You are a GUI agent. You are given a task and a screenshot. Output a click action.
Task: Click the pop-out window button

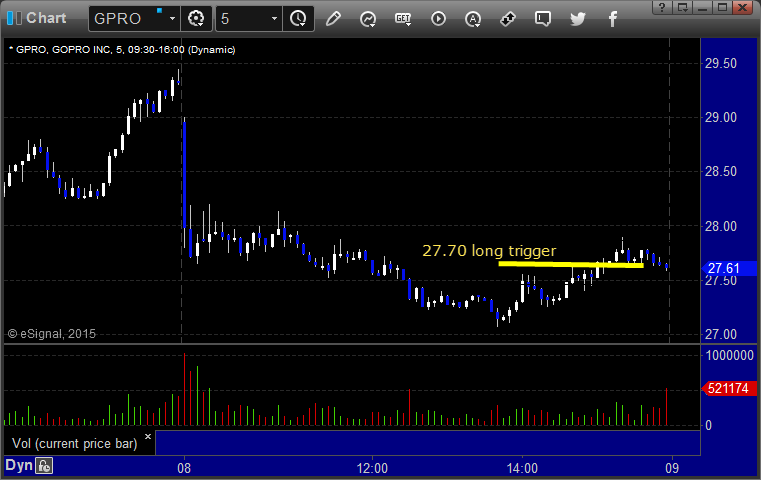pos(682,7)
